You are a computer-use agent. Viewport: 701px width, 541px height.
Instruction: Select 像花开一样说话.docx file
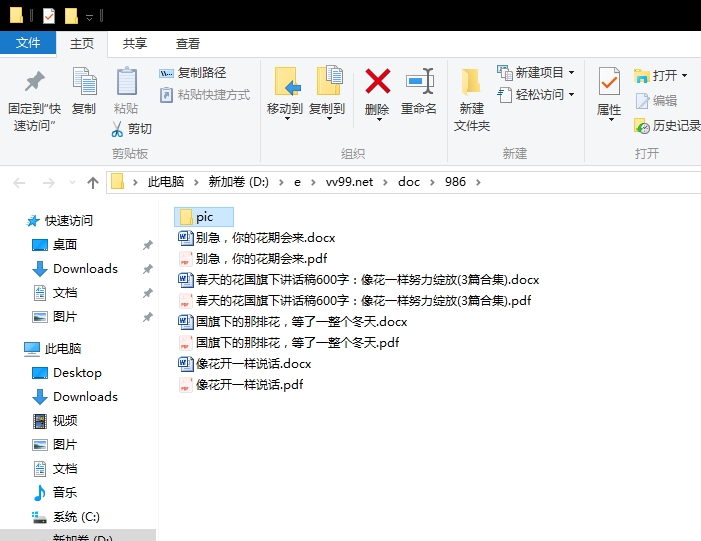[x=245, y=364]
